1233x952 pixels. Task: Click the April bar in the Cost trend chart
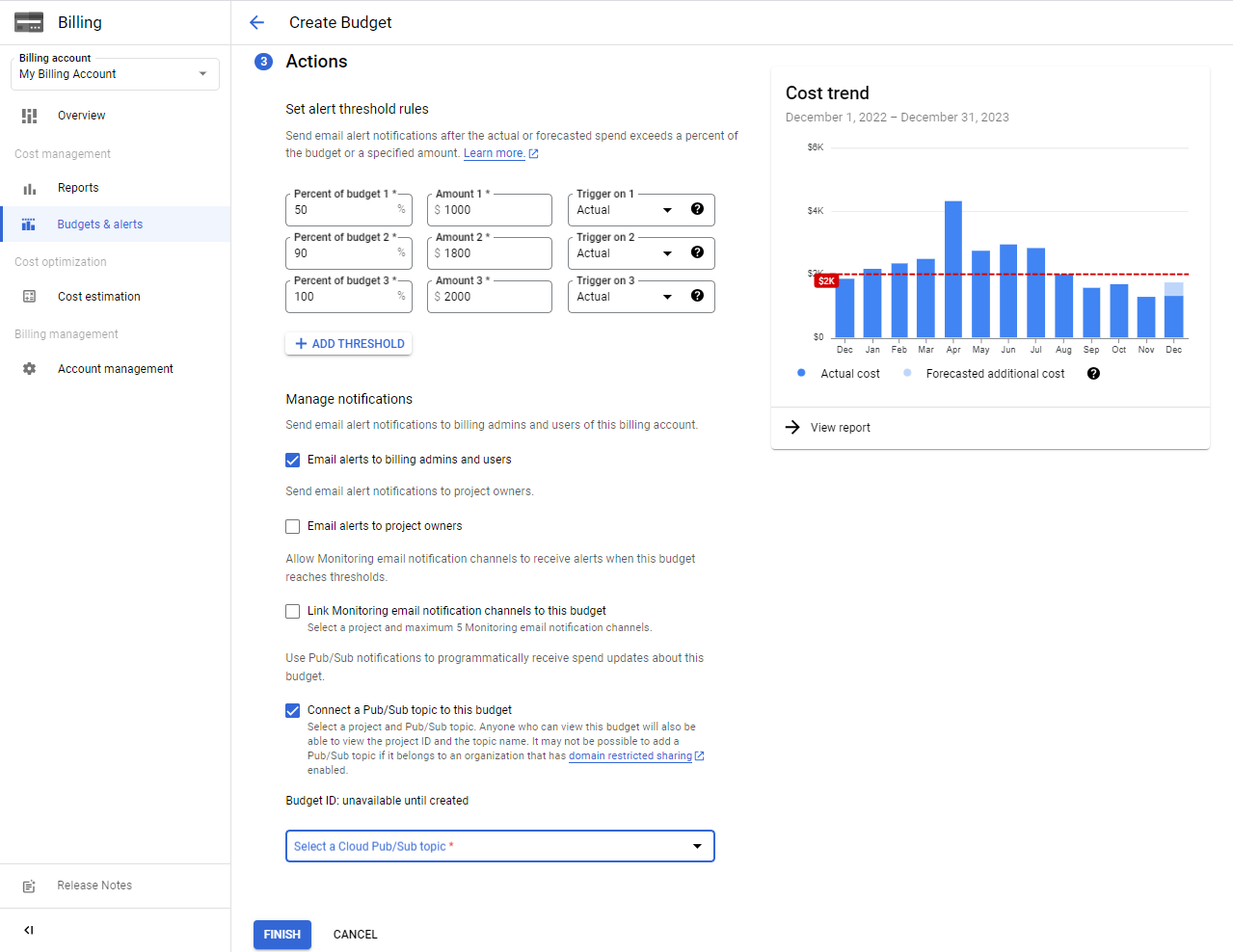953,270
